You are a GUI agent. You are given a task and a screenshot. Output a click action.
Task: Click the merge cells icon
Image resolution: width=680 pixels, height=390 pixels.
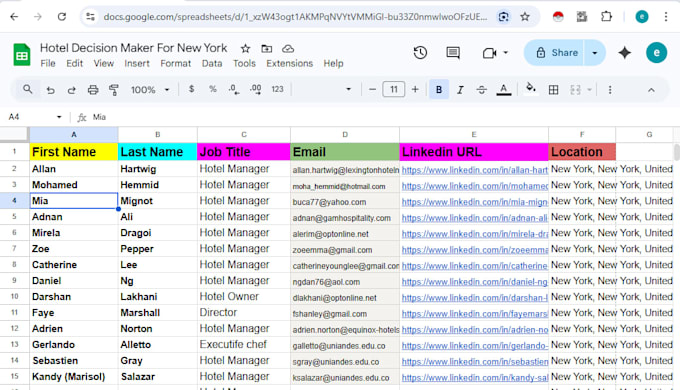click(x=575, y=90)
